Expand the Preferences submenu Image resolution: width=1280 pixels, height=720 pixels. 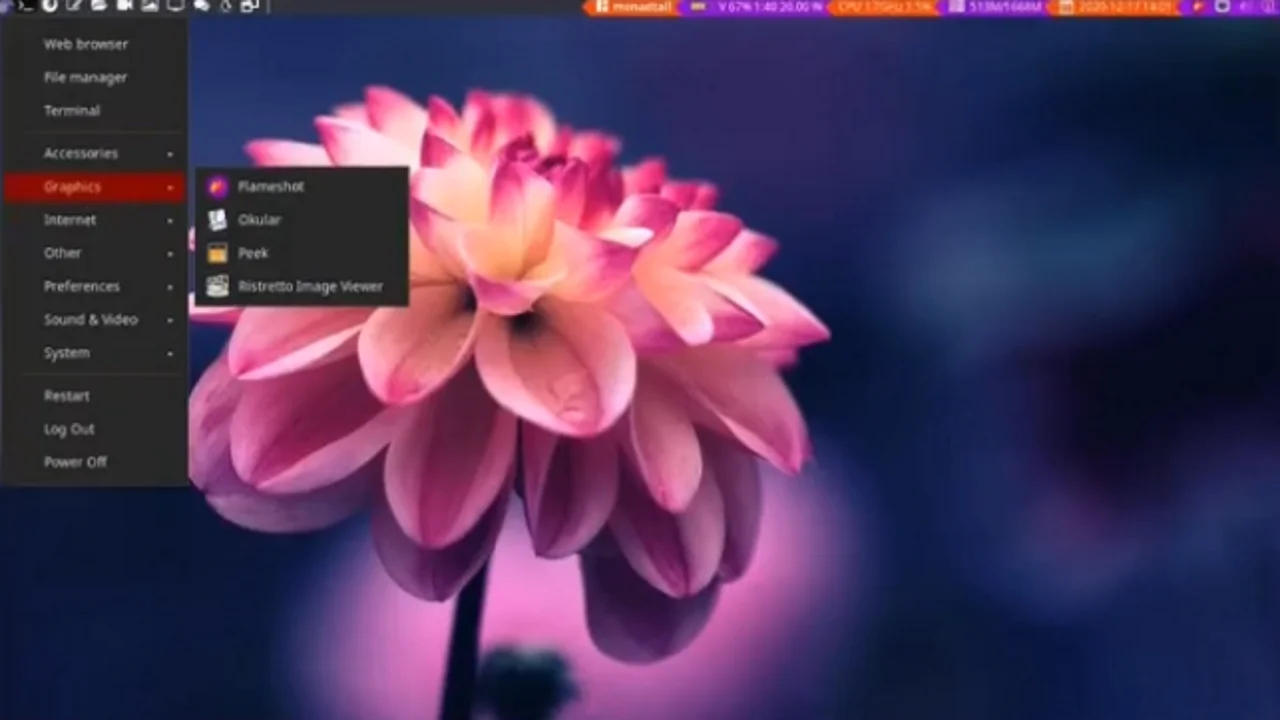pyautogui.click(x=95, y=287)
